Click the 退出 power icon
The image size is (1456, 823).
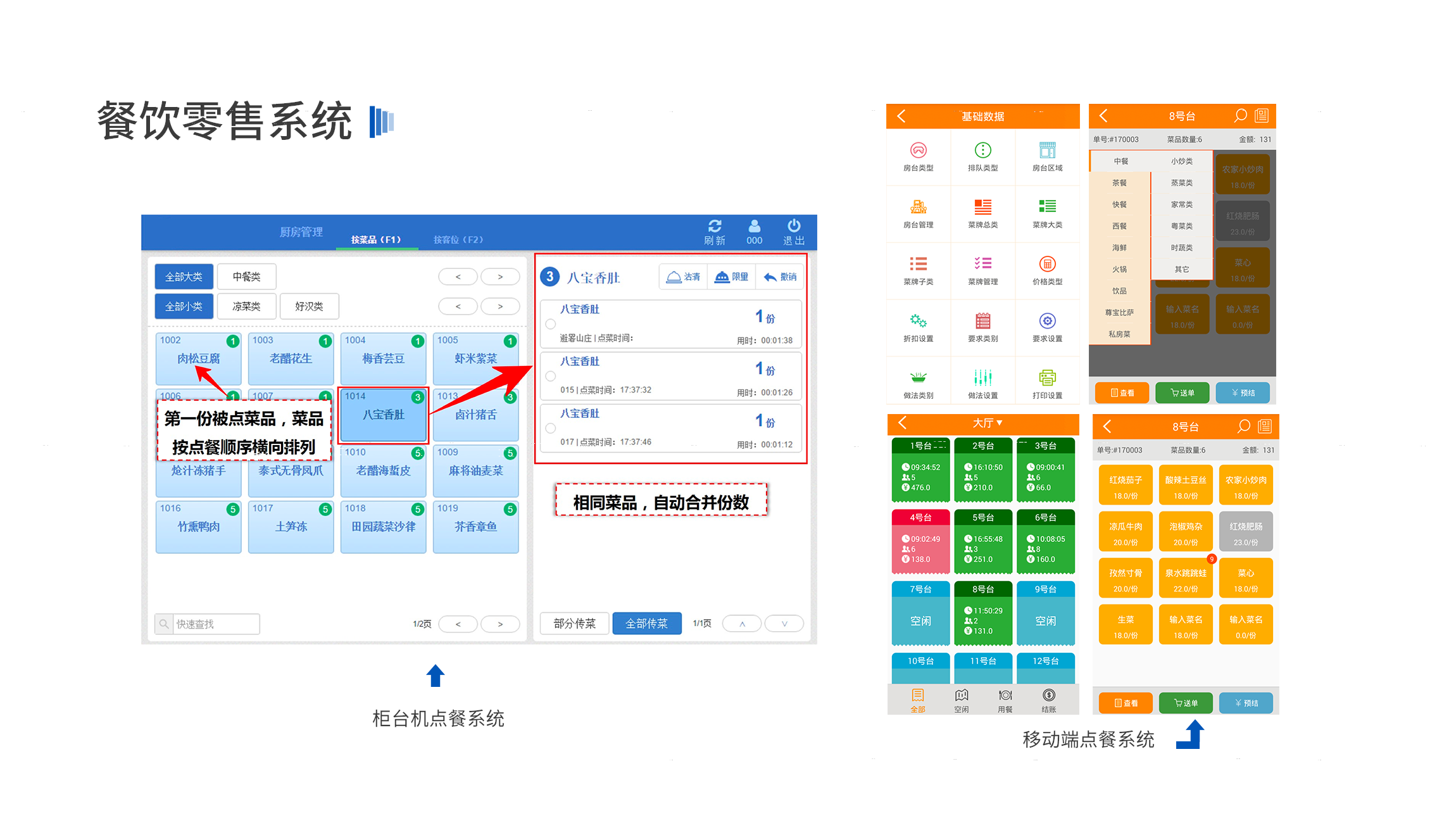(794, 226)
